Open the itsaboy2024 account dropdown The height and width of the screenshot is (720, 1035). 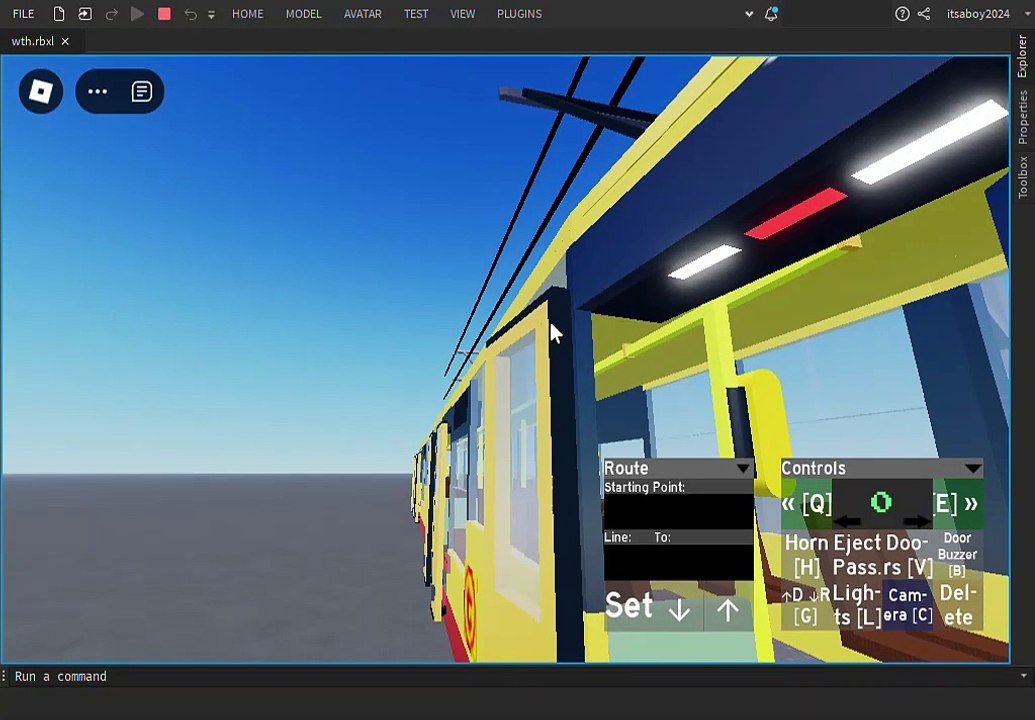(988, 14)
